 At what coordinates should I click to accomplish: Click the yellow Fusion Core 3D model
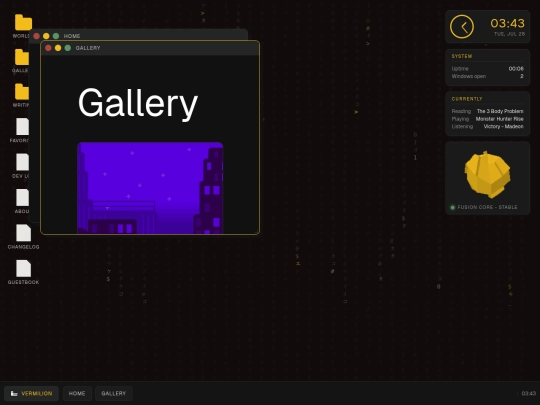click(487, 175)
